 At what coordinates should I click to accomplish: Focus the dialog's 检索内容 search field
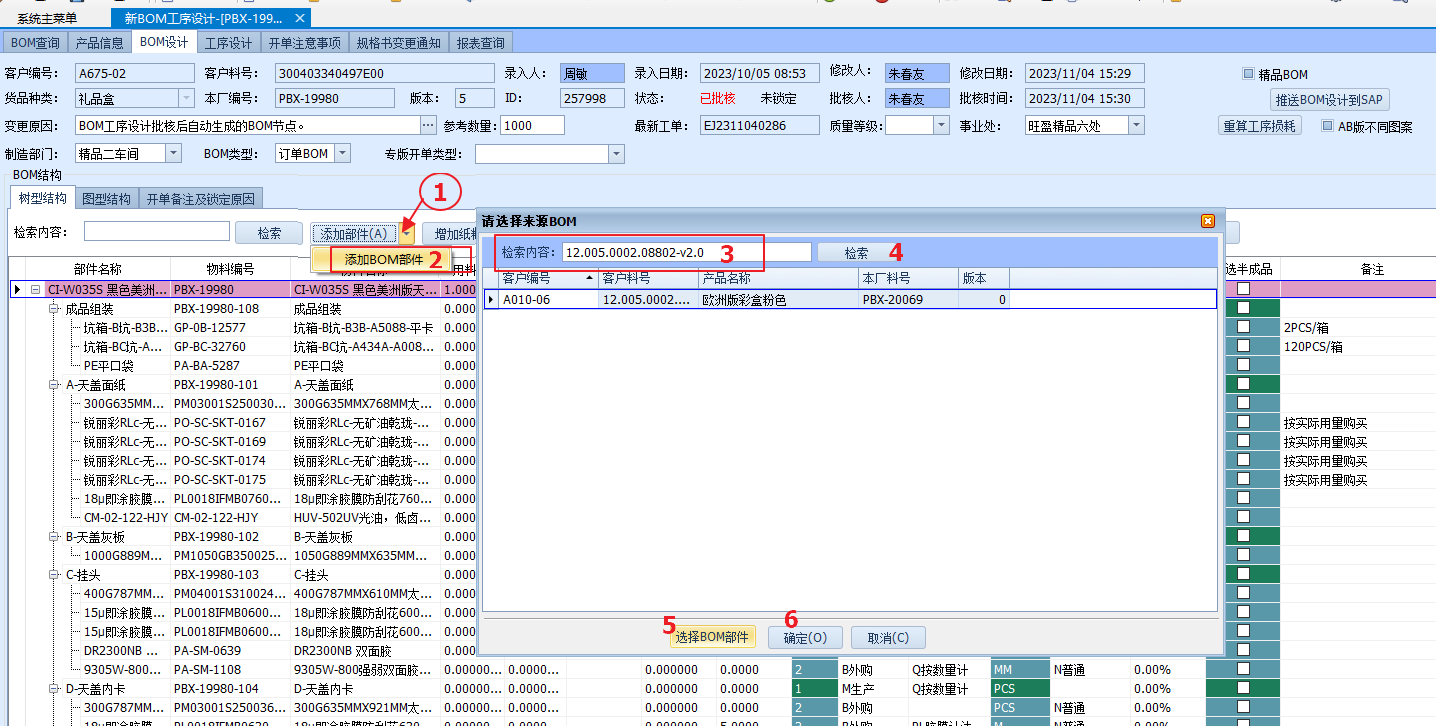coord(686,253)
